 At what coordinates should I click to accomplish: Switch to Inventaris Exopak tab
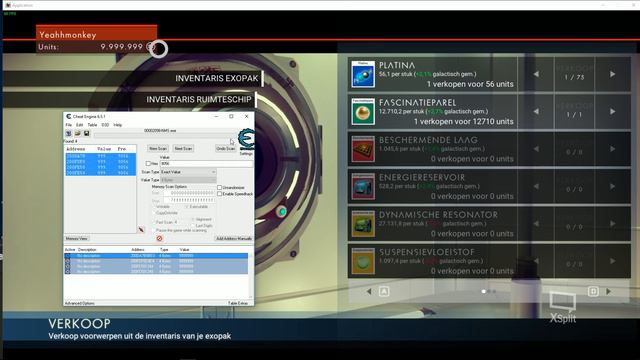click(217, 78)
